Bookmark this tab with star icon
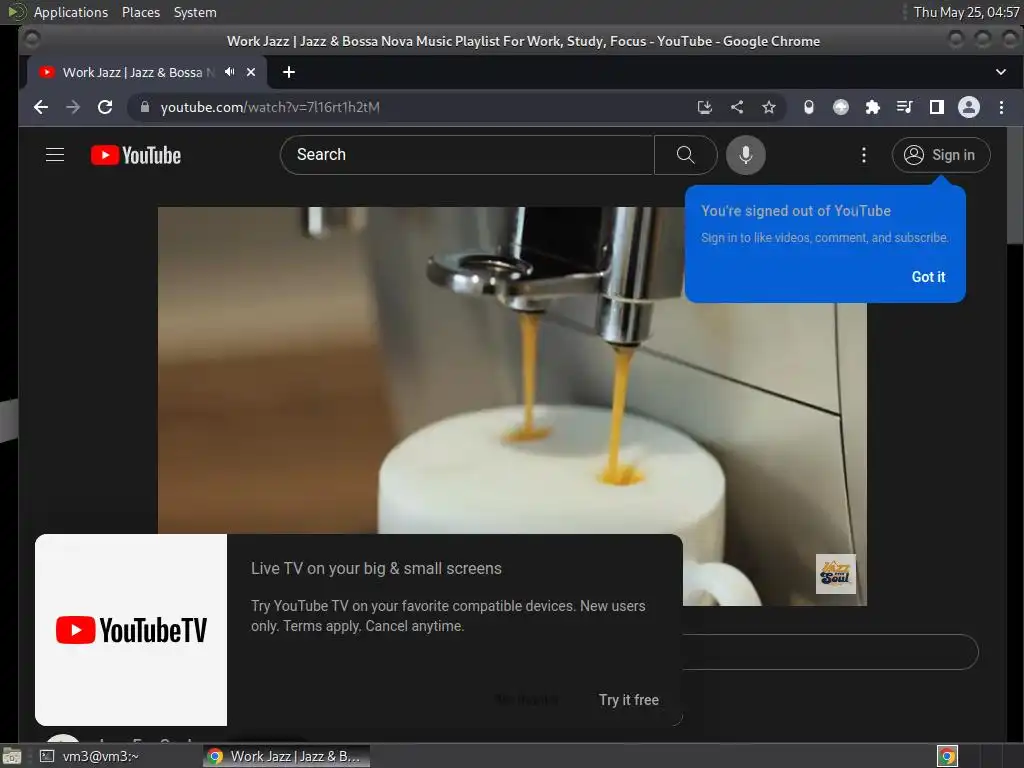The width and height of the screenshot is (1024, 768). click(x=769, y=107)
